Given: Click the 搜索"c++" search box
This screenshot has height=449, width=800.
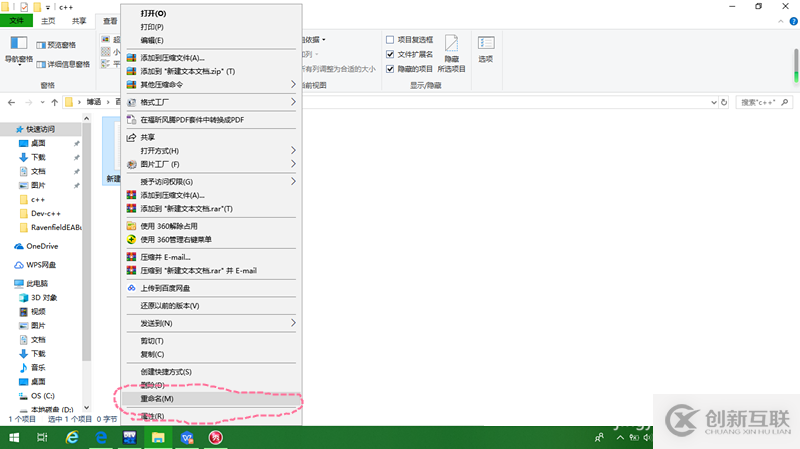Looking at the screenshot, I should tap(764, 103).
